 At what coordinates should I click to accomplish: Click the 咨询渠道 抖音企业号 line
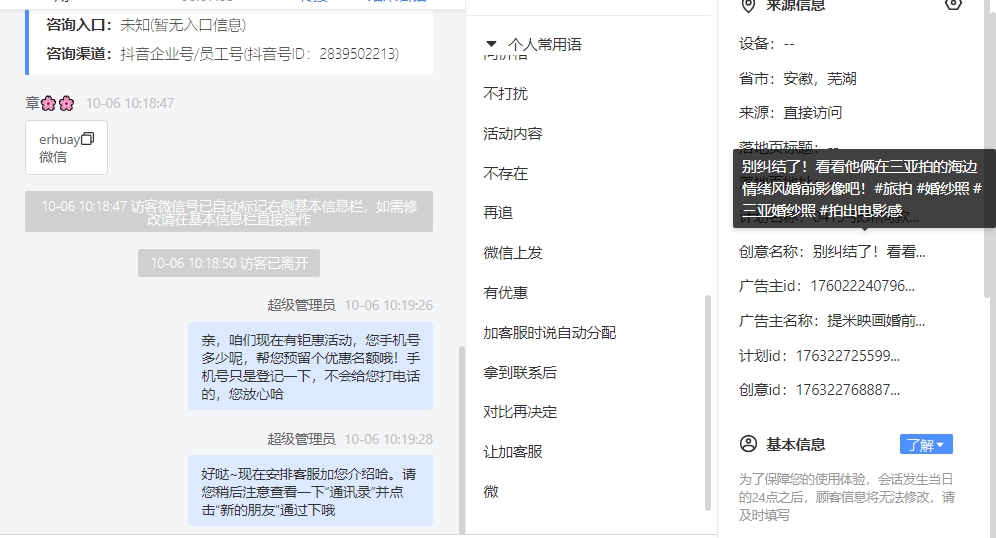222,54
